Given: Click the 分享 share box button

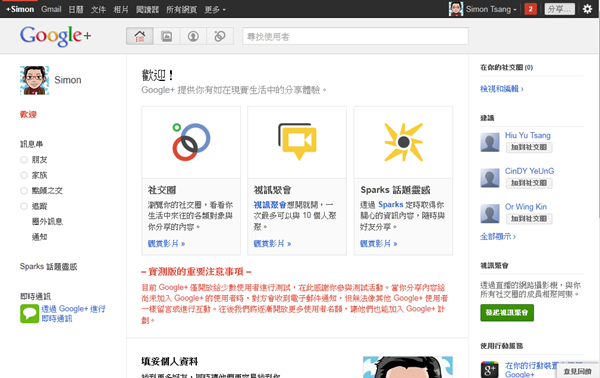Looking at the screenshot, I should pyautogui.click(x=559, y=9).
